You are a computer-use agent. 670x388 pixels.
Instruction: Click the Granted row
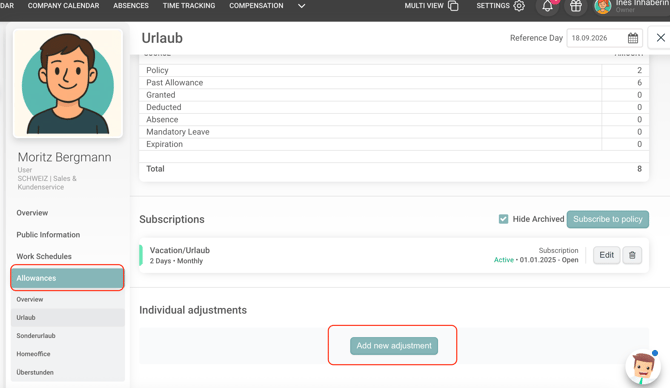click(x=394, y=95)
